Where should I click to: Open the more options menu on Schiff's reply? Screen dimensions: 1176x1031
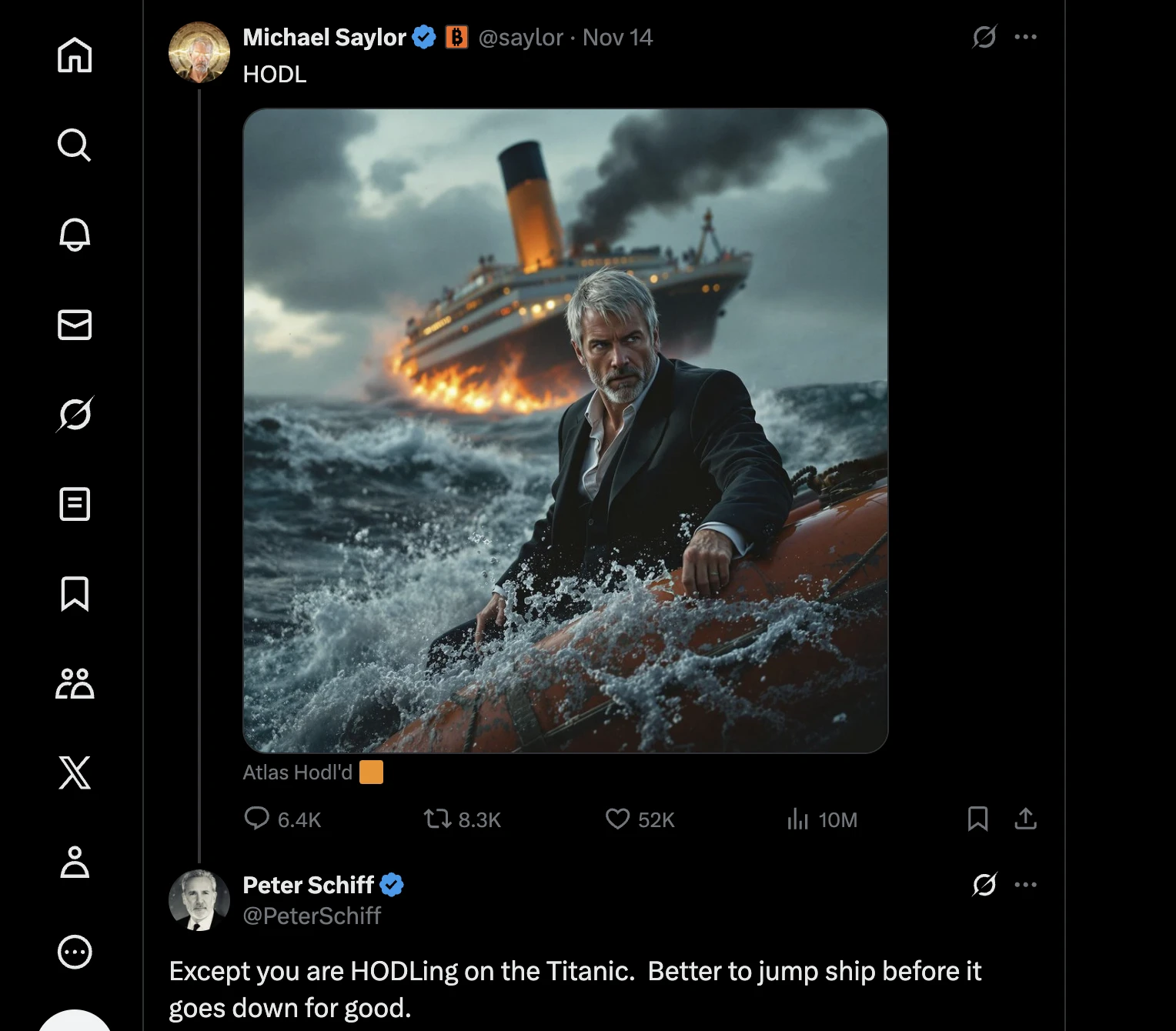pos(1026,884)
